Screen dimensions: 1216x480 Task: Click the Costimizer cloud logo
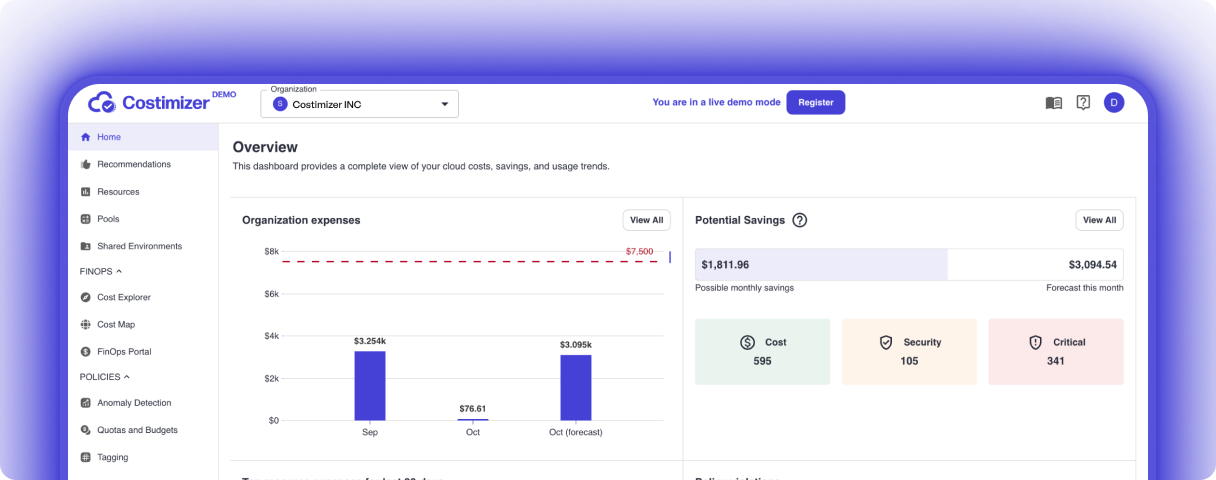click(102, 102)
